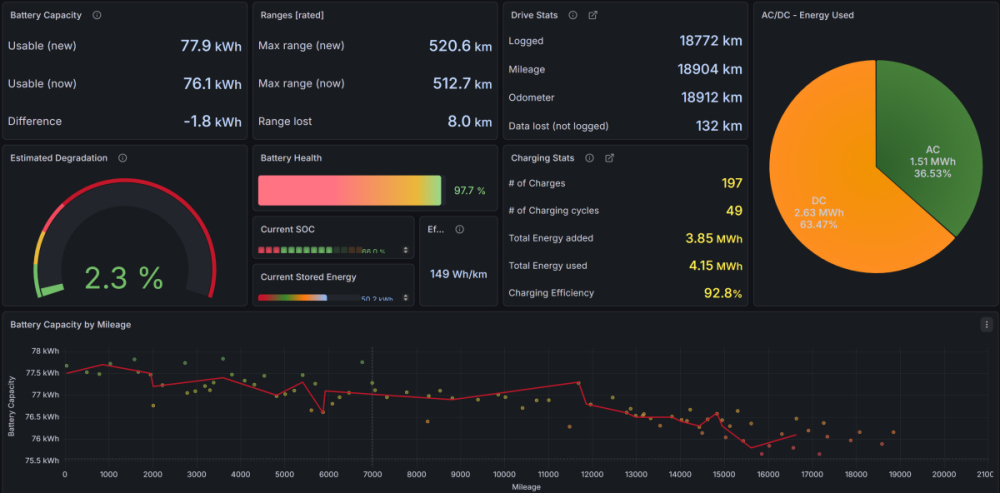Open the Drive Stats external link icon

pos(592,15)
